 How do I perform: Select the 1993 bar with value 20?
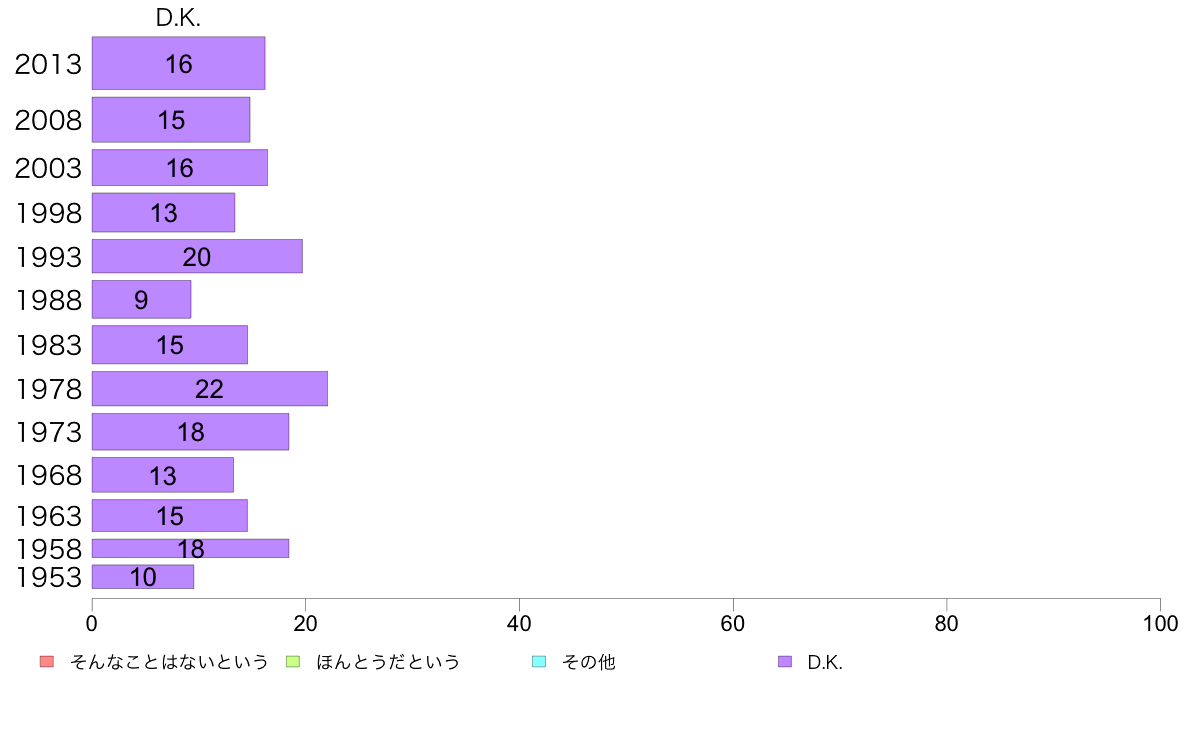pos(197,256)
